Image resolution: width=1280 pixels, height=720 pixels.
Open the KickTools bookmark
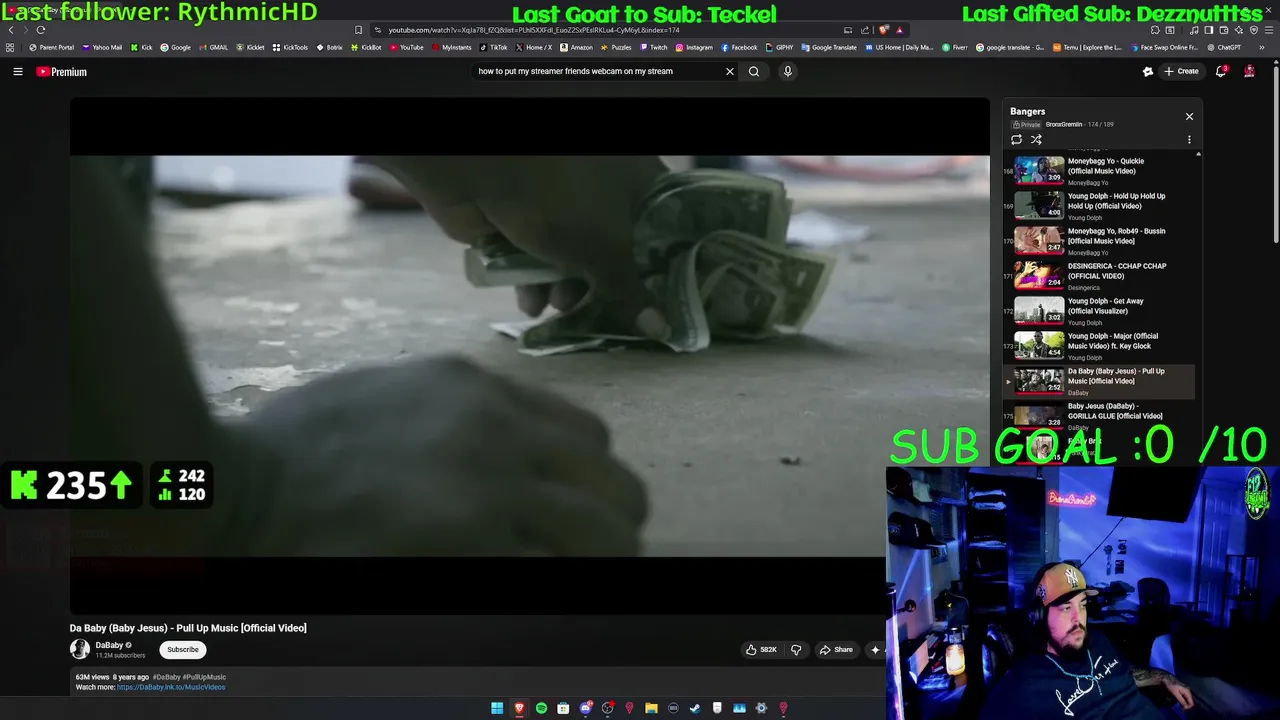(290, 47)
